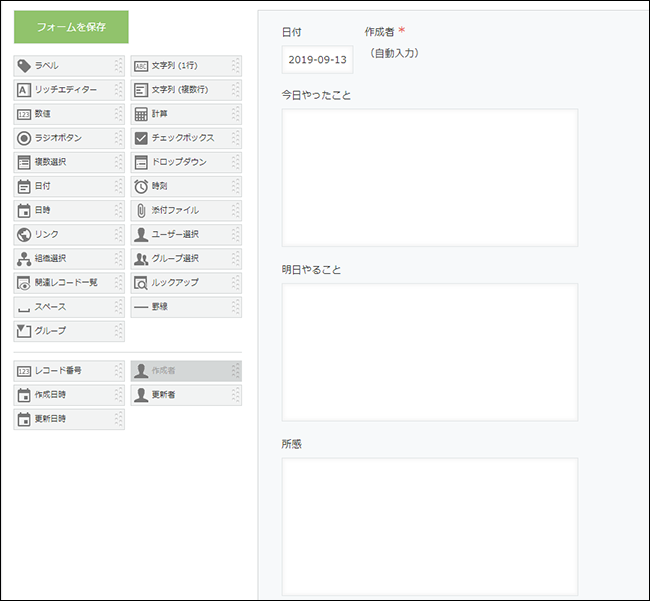This screenshot has height=601, width=650.
Task: Click the 添付ファイル paperclip icon
Action: click(x=141, y=210)
